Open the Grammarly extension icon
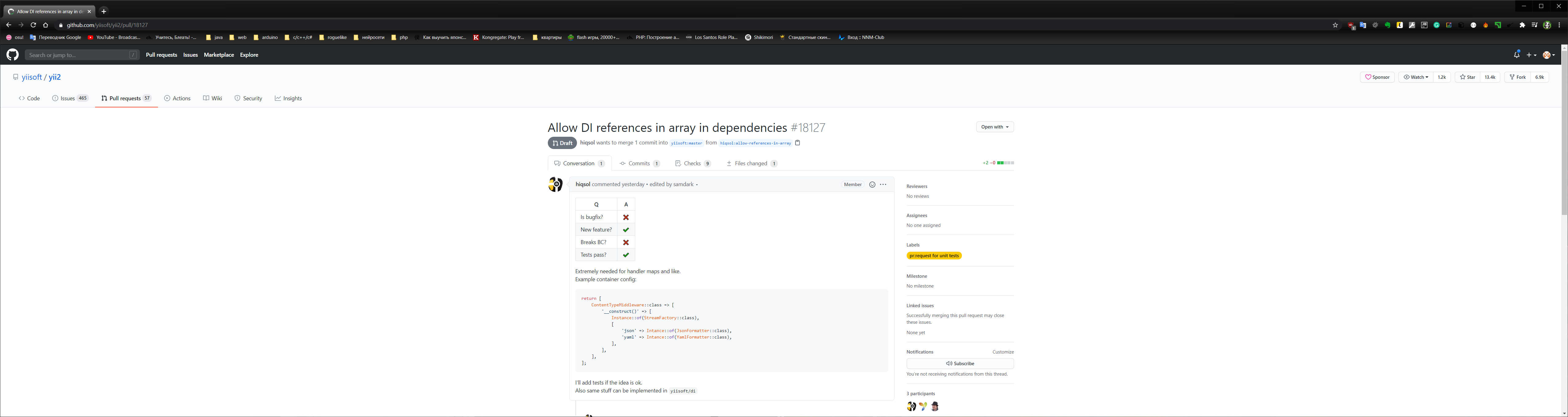 [1436, 25]
